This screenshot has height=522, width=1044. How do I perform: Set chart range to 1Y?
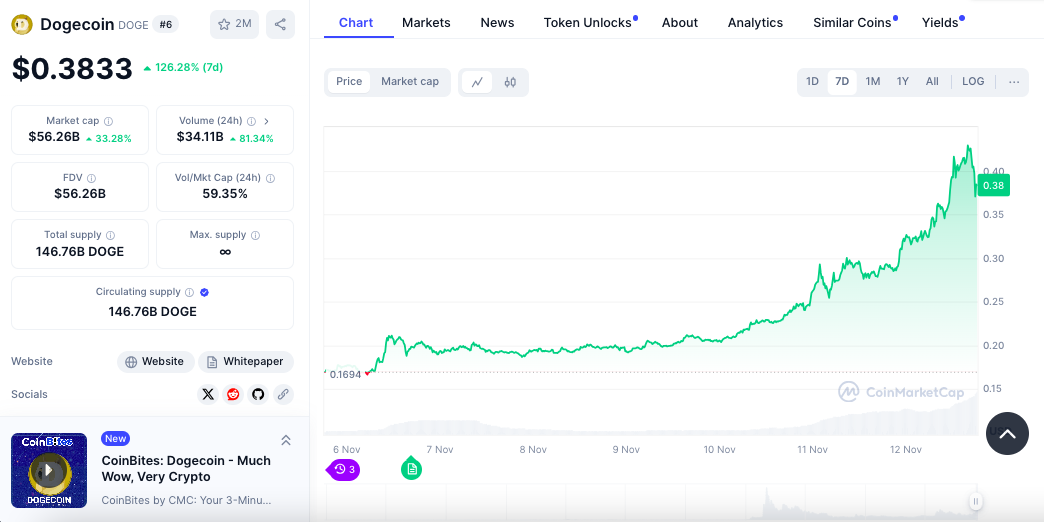tap(903, 82)
